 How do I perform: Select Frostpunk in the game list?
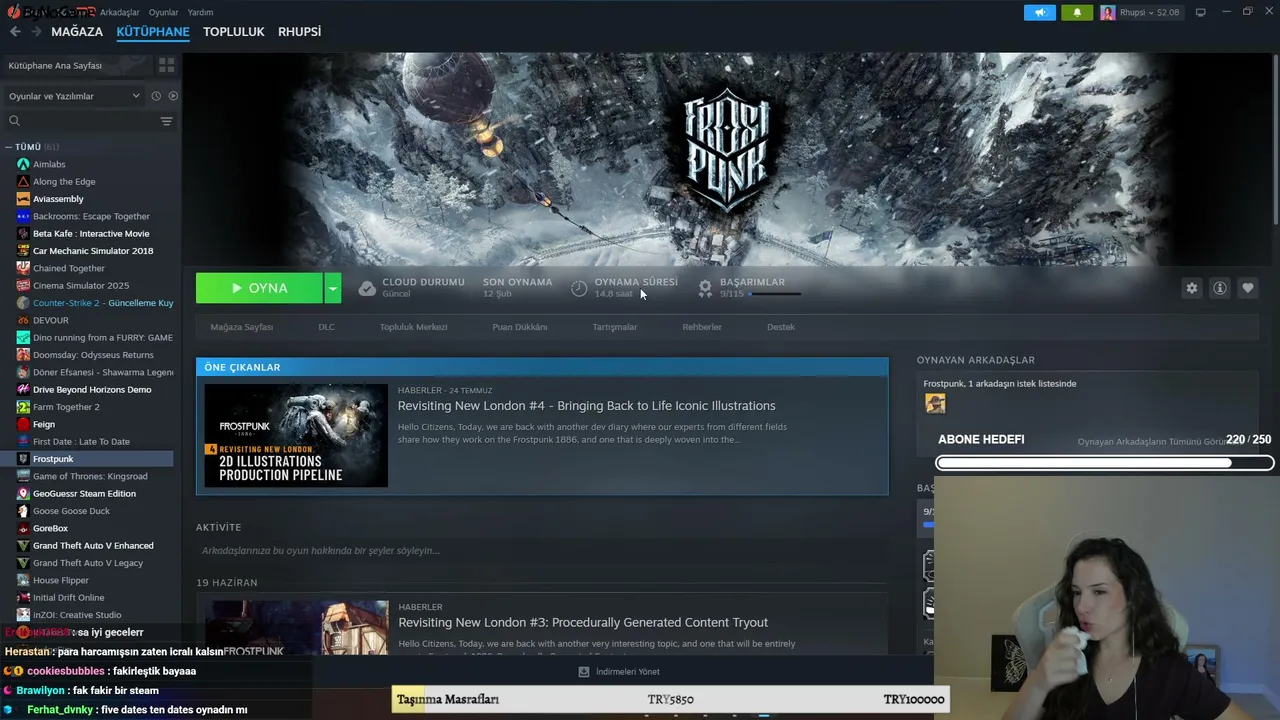[87, 459]
